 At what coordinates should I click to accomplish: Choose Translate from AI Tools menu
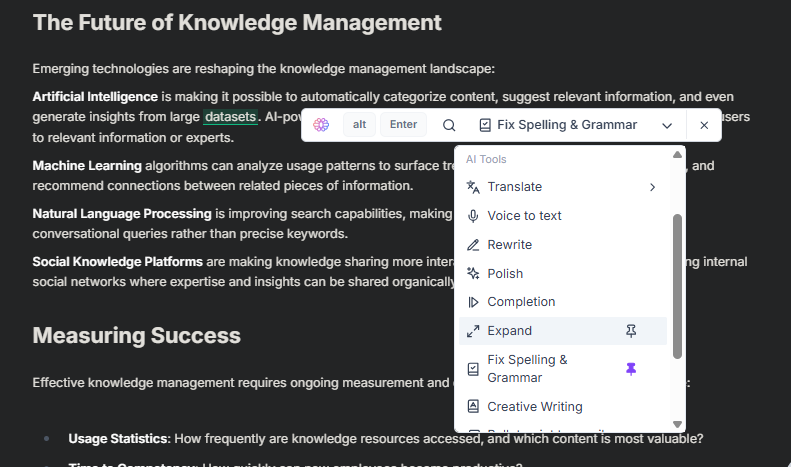point(562,187)
